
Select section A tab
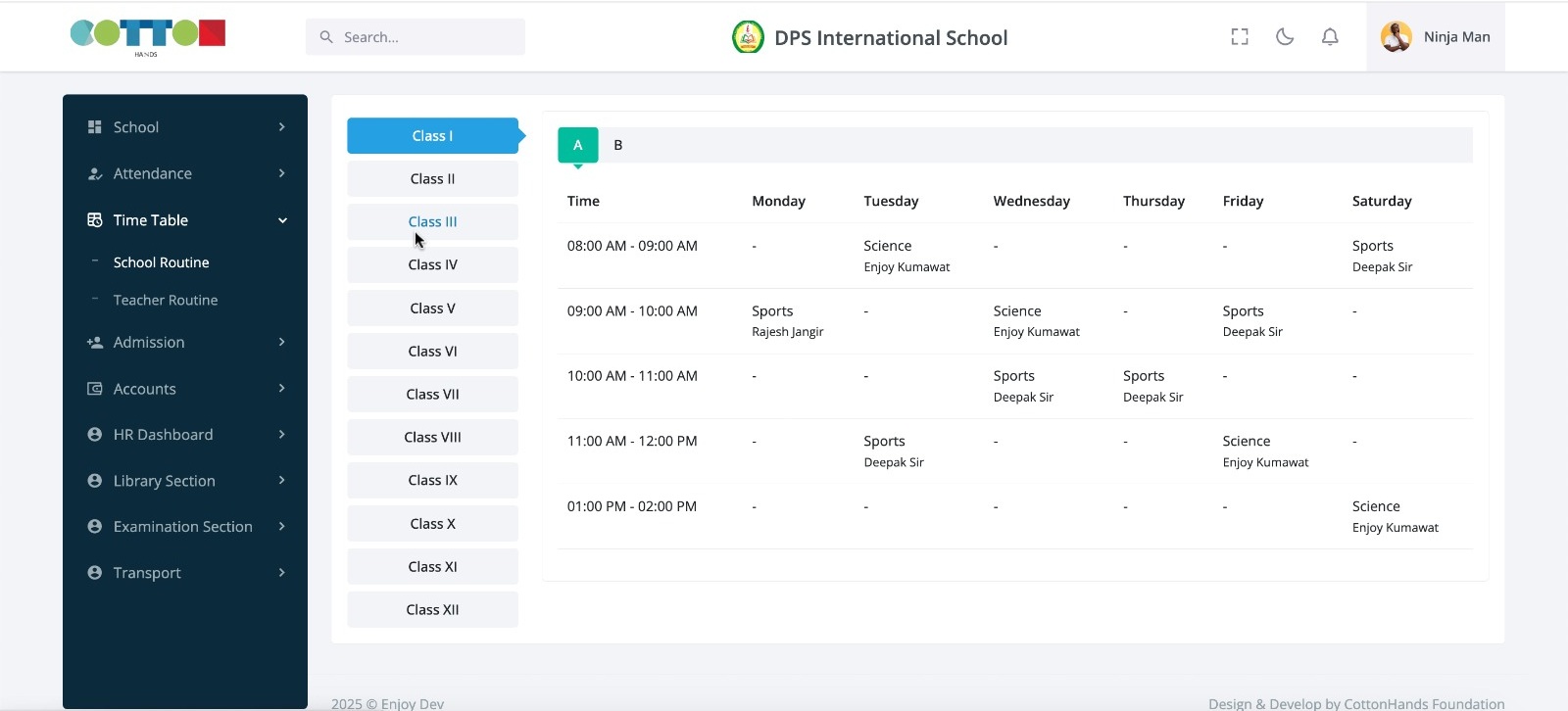(577, 145)
